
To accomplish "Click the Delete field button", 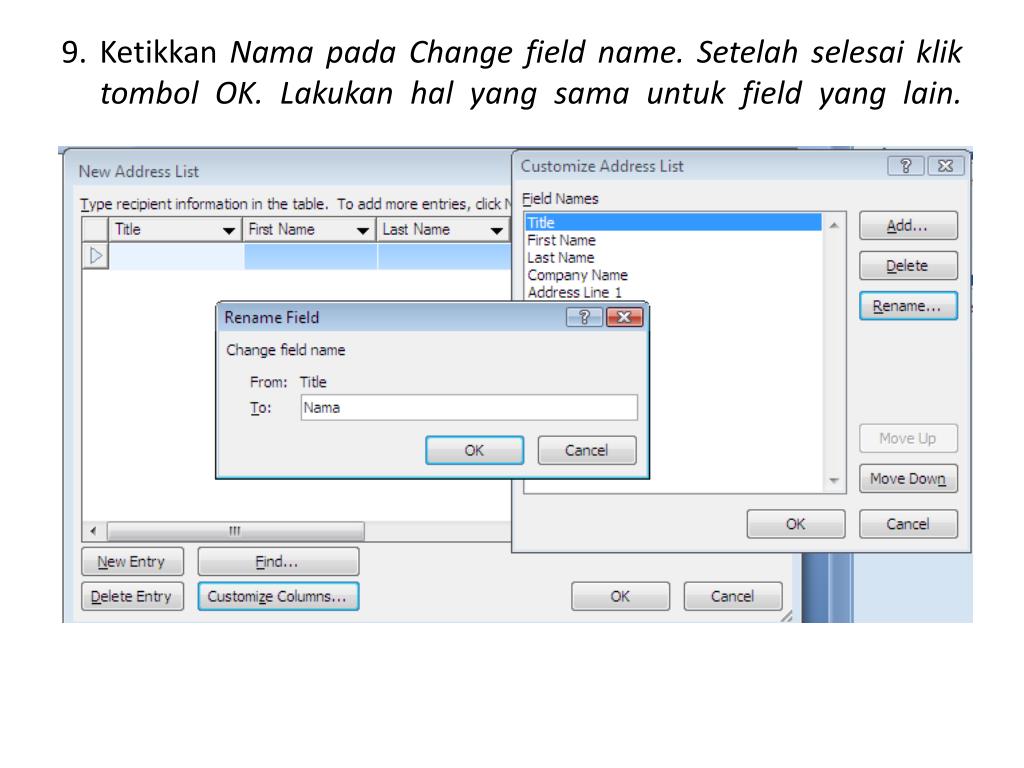I will (x=908, y=266).
